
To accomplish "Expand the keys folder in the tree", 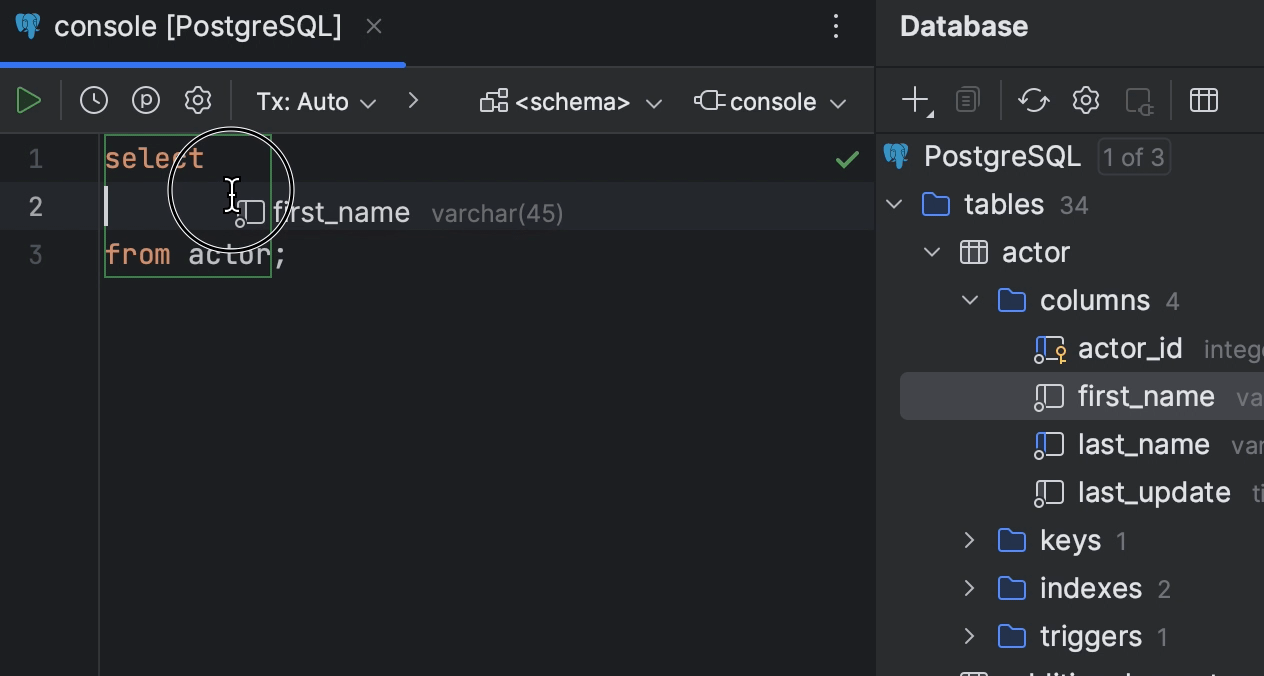I will tap(968, 540).
